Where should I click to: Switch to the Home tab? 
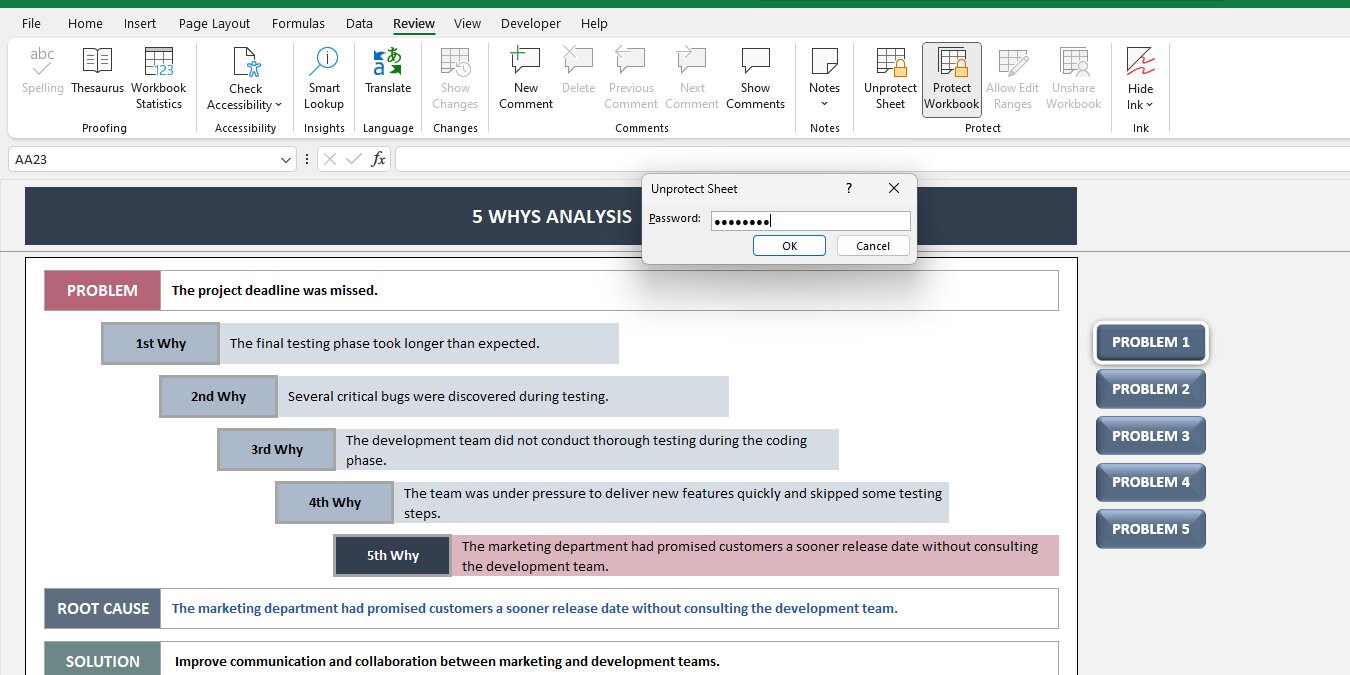(x=85, y=23)
